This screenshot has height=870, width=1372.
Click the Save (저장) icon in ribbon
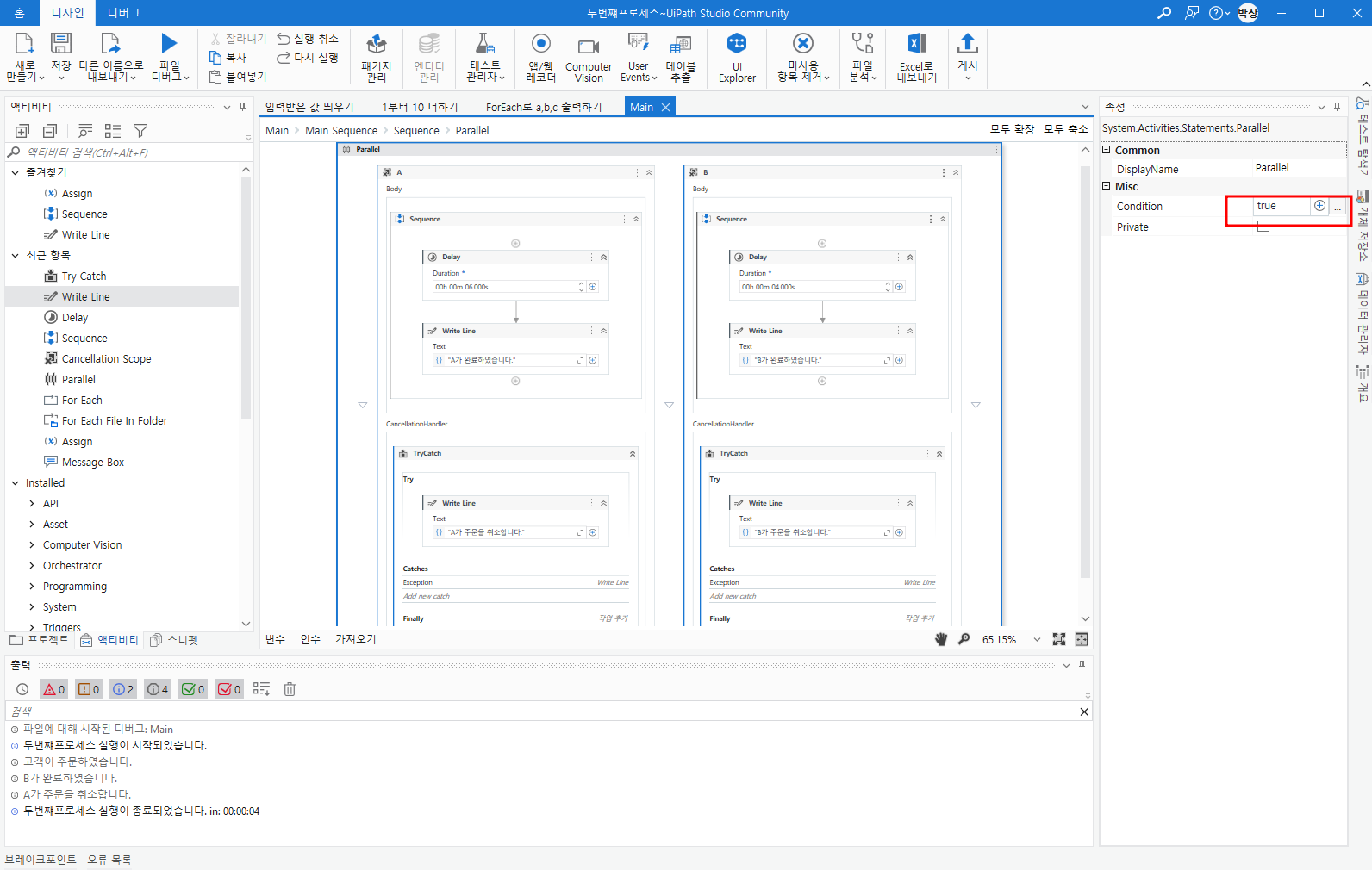pyautogui.click(x=61, y=43)
